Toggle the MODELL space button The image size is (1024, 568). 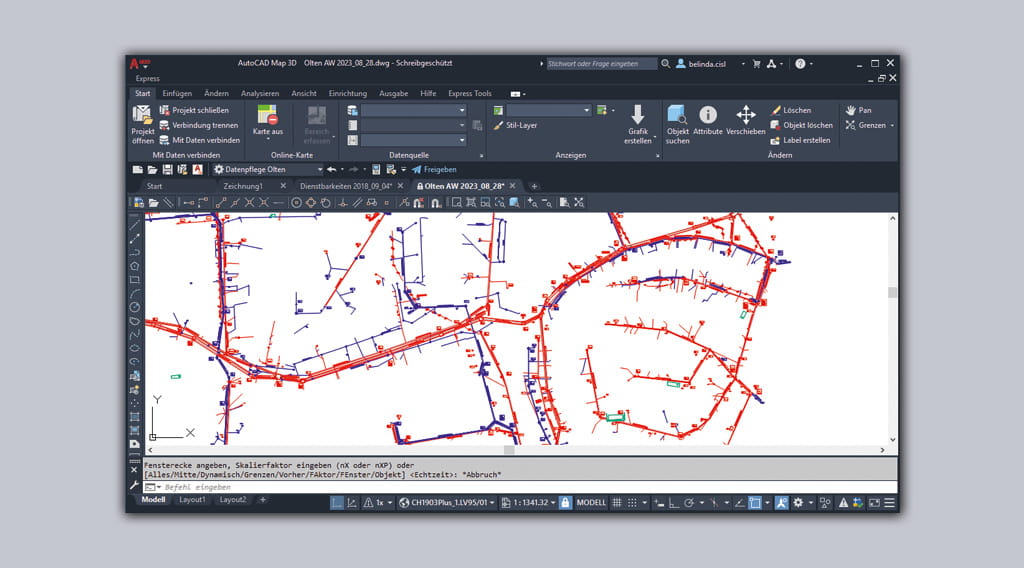(592, 502)
